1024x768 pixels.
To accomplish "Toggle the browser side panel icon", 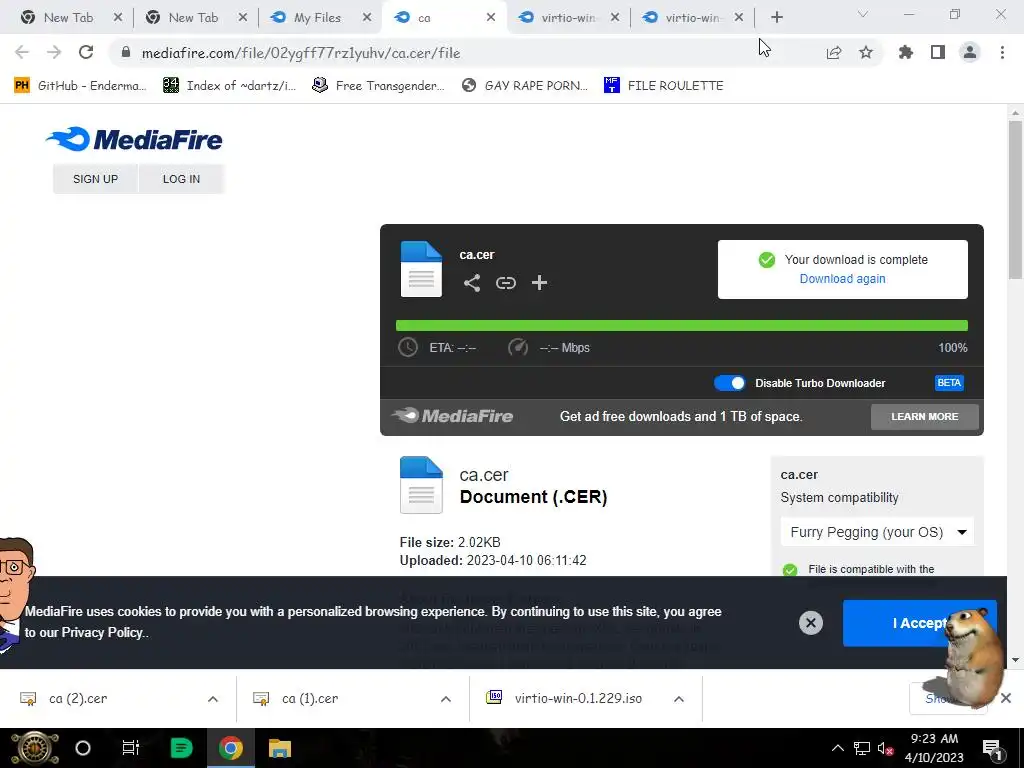I will coord(938,52).
